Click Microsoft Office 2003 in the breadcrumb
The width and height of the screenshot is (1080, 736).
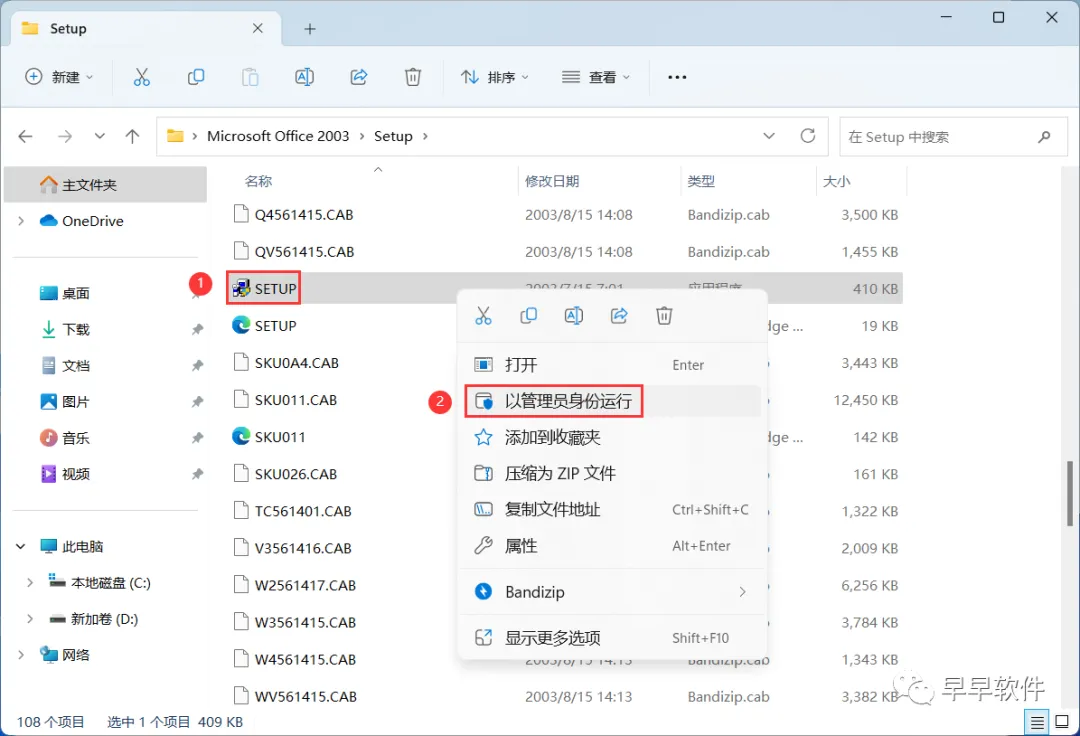[x=278, y=136]
